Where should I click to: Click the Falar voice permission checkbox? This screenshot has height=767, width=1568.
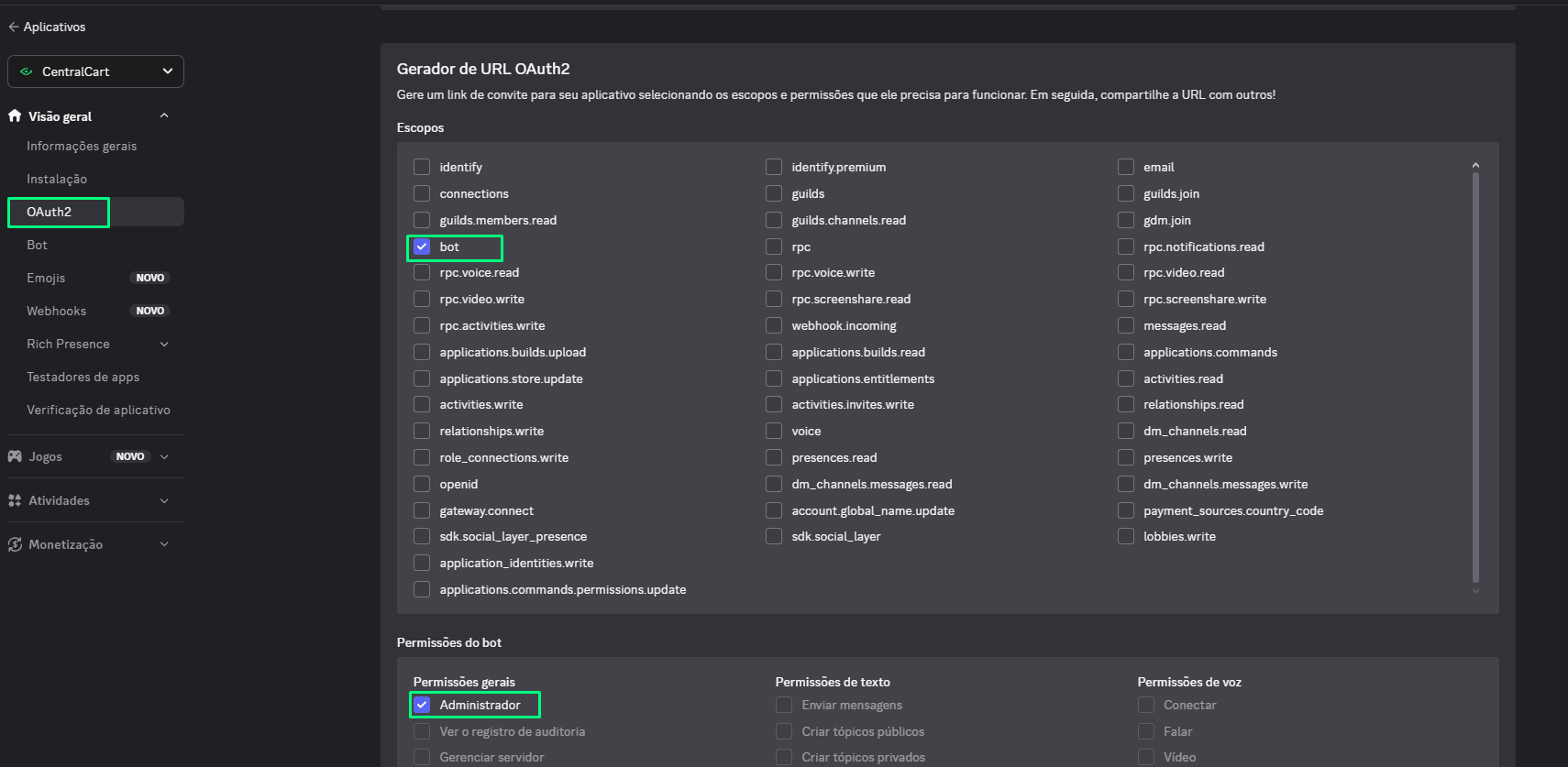click(1146, 731)
